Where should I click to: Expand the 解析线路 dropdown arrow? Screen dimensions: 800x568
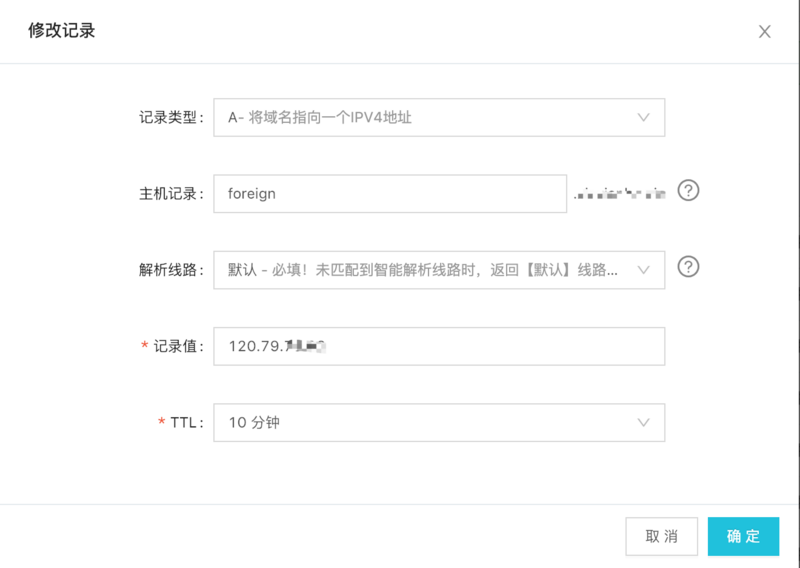click(x=644, y=270)
